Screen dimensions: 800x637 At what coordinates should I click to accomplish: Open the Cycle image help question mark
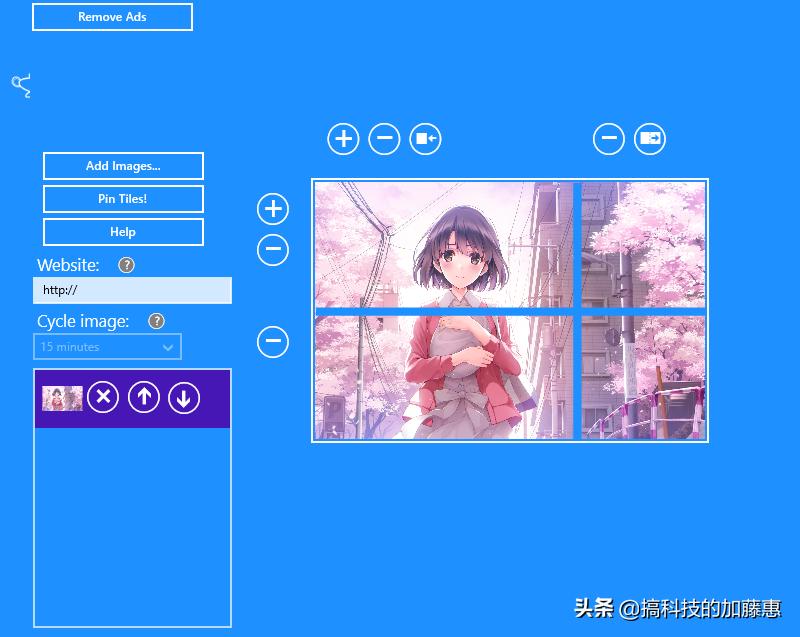[157, 321]
